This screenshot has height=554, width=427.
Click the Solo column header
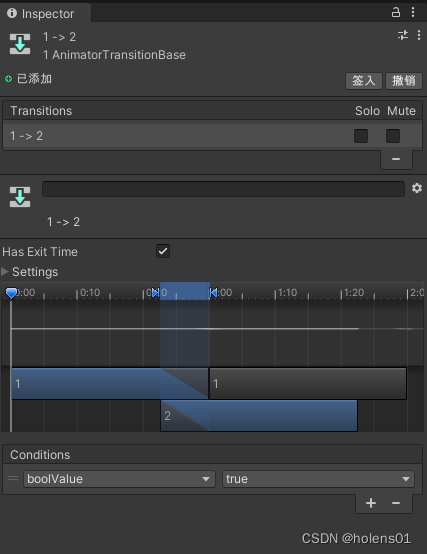pyautogui.click(x=367, y=111)
